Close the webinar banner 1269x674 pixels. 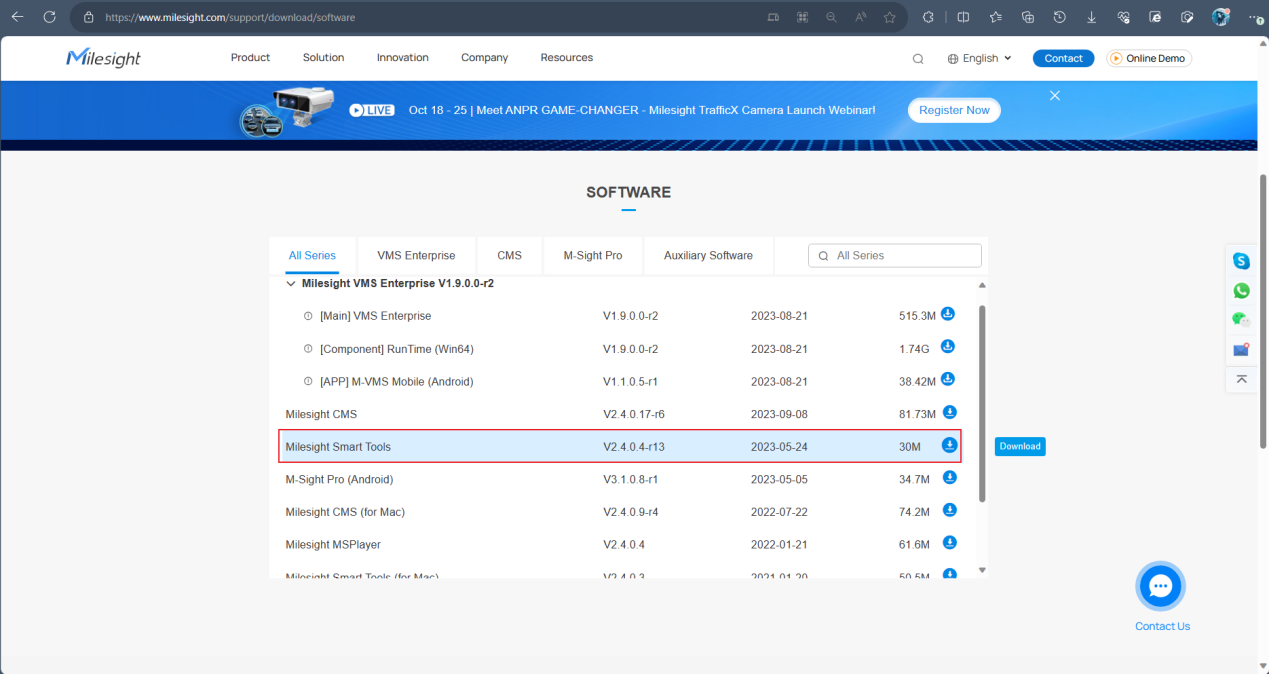[x=1054, y=96]
